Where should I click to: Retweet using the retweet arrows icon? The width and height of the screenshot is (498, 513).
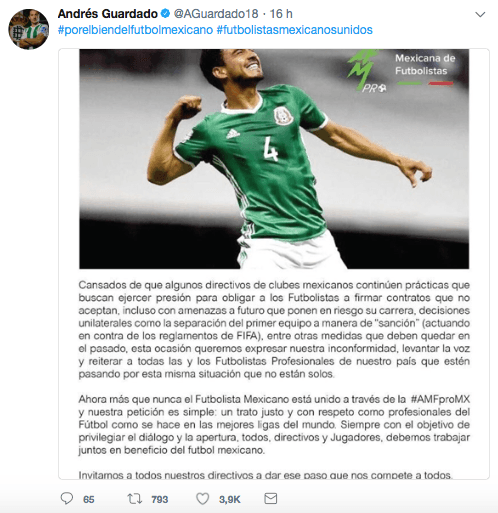click(x=135, y=499)
